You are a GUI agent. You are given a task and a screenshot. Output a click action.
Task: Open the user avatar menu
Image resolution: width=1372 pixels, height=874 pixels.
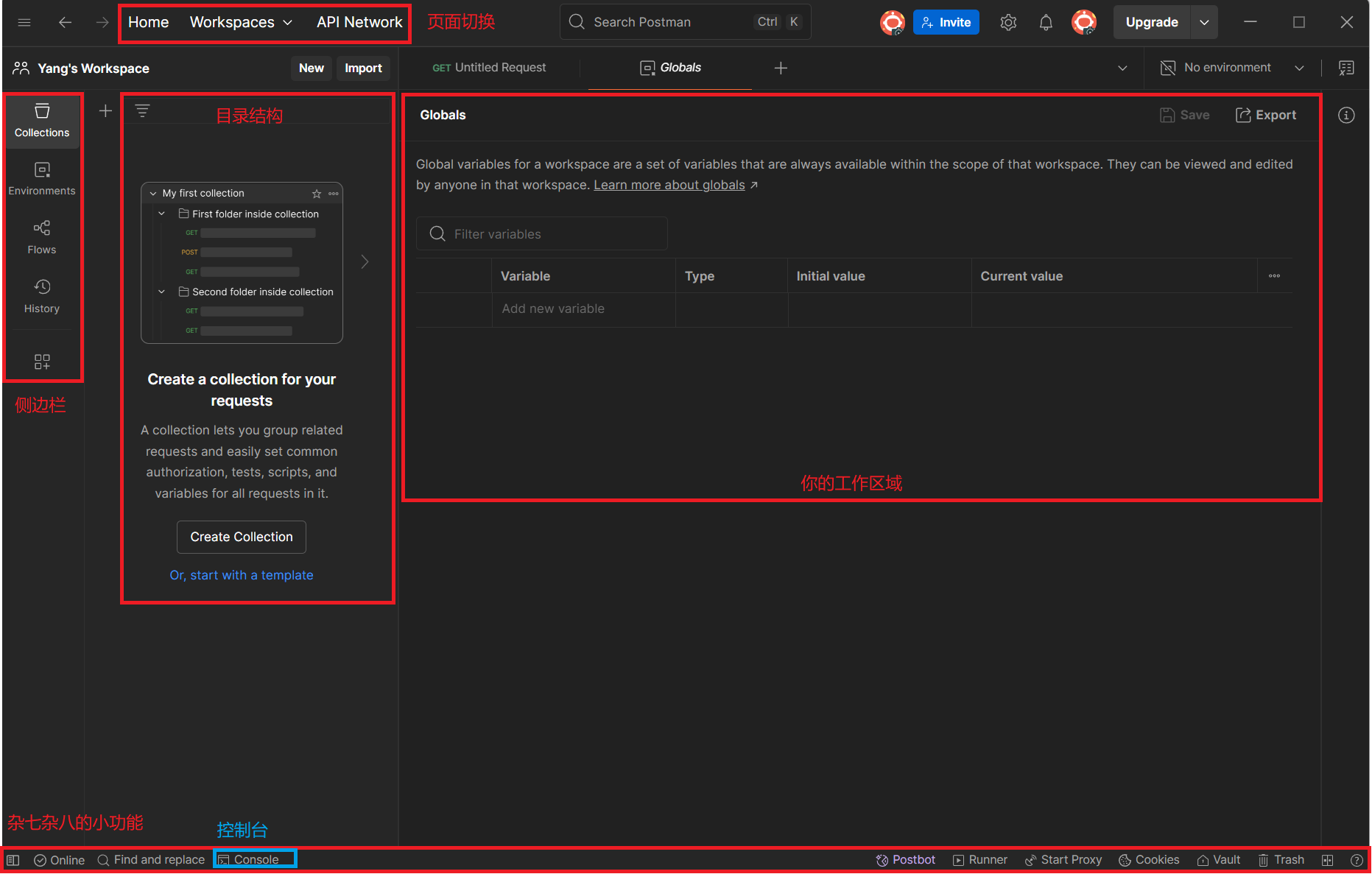pyautogui.click(x=1083, y=22)
